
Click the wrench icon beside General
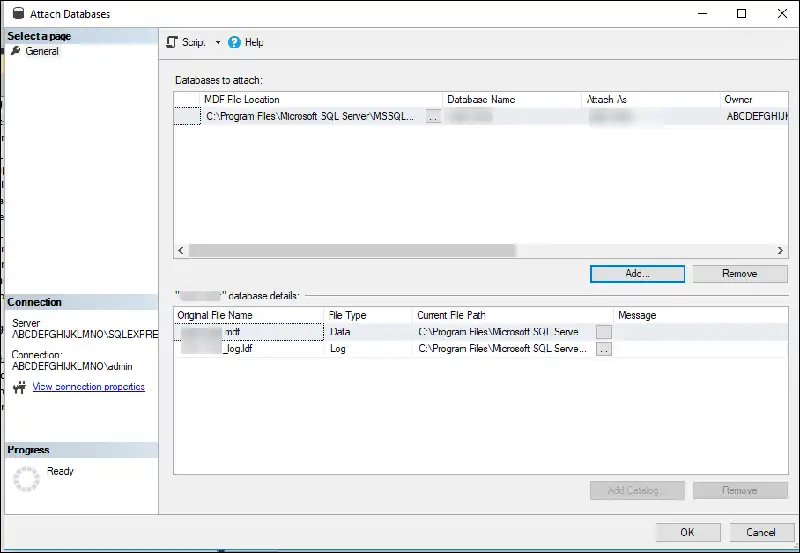click(16, 51)
